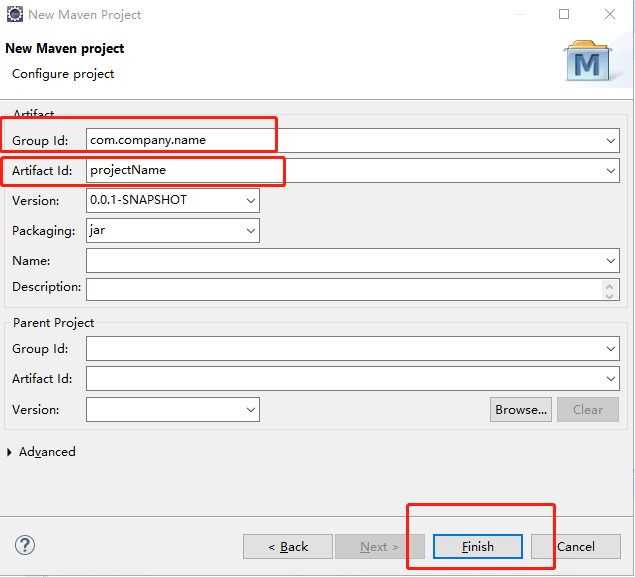Minimize the New Maven Project dialog
Image resolution: width=635 pixels, height=577 pixels.
point(519,14)
